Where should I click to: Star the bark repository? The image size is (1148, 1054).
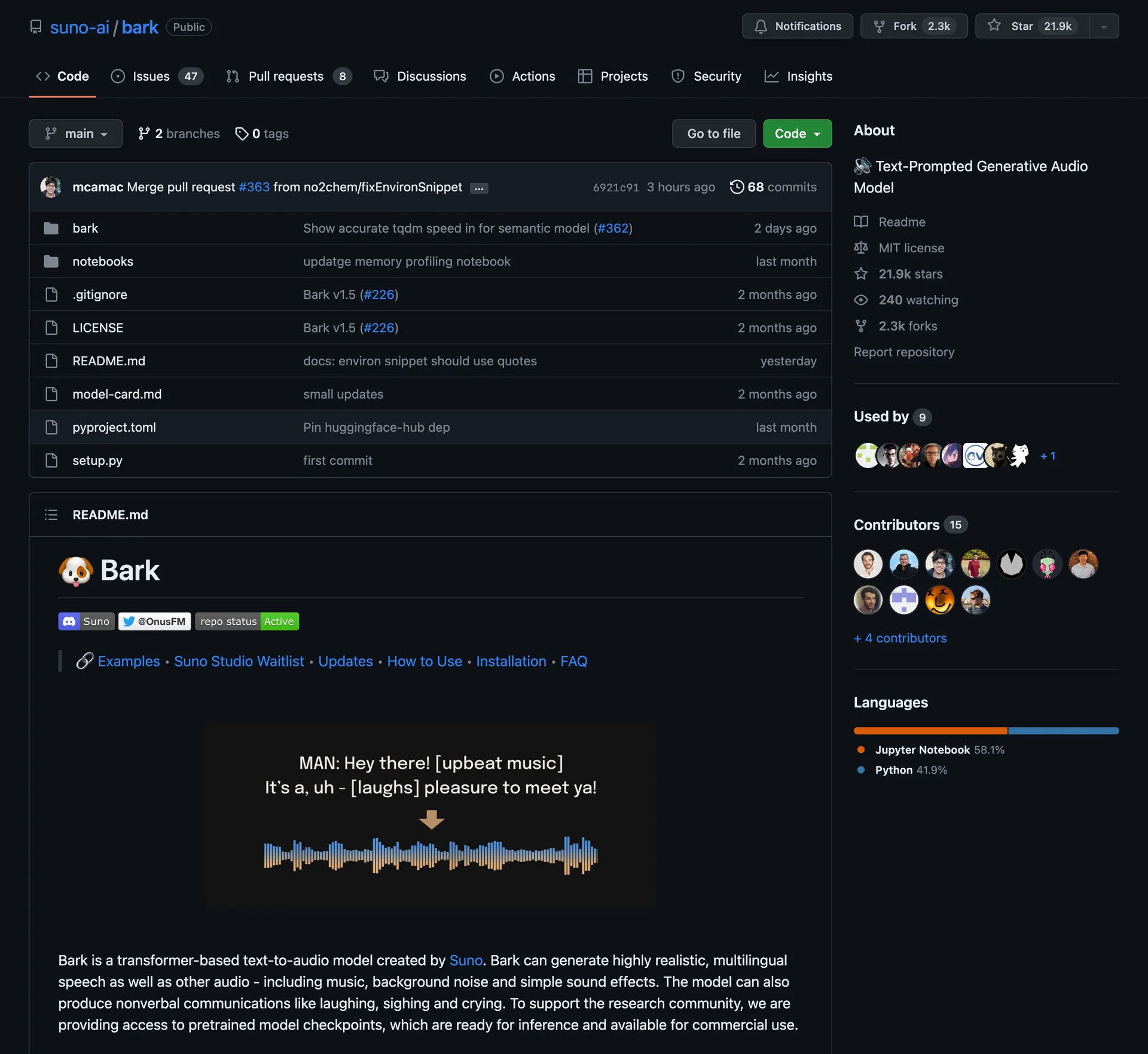pyautogui.click(x=1032, y=26)
